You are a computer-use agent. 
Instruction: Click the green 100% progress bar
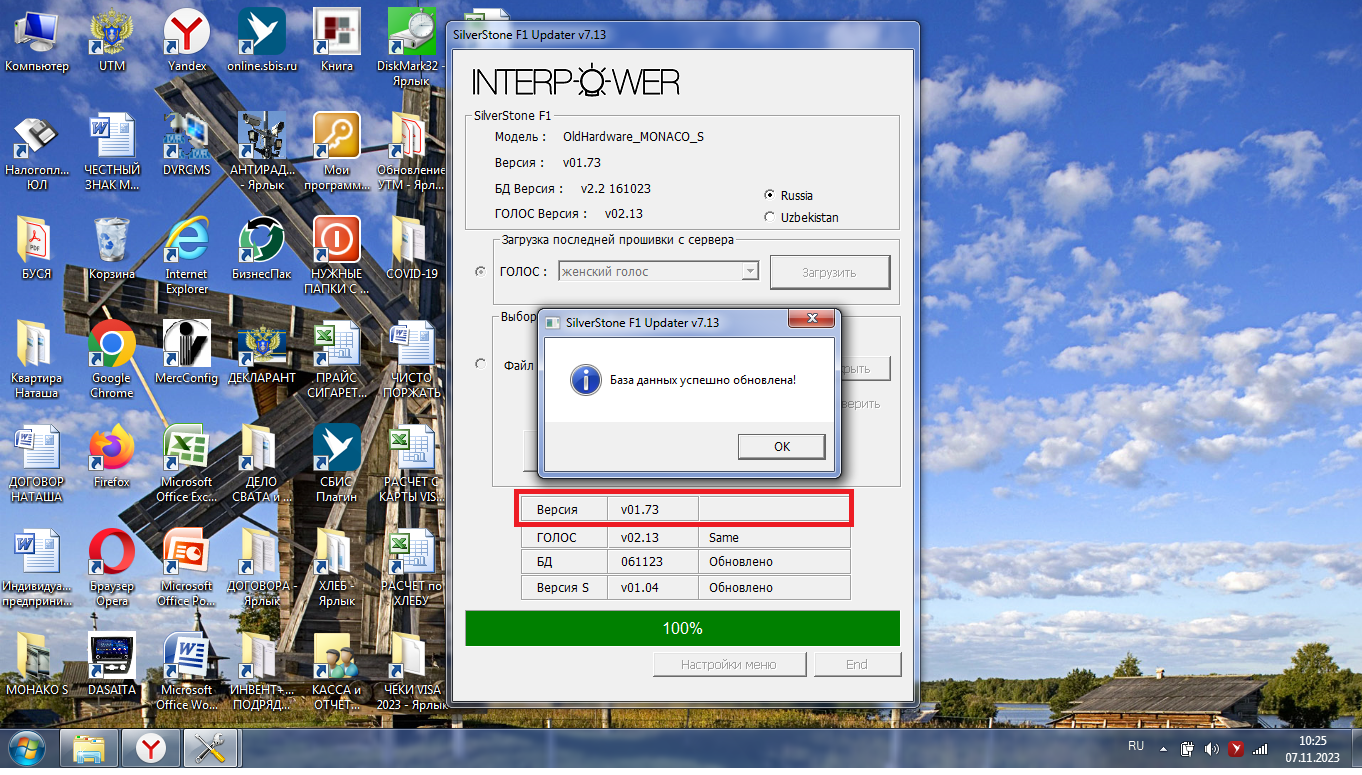click(x=682, y=628)
